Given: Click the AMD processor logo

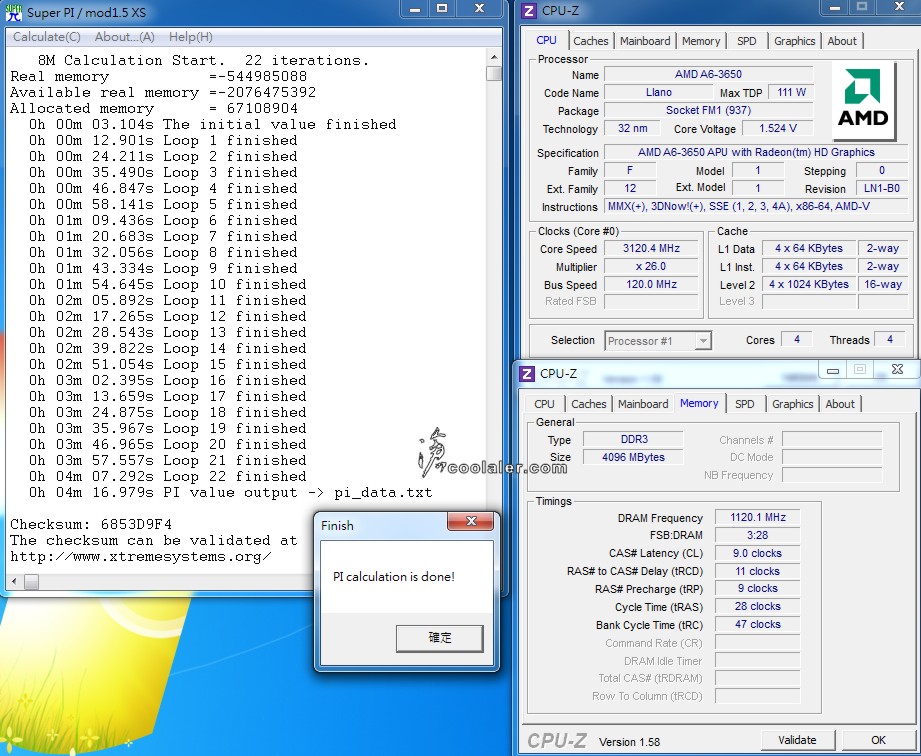Looking at the screenshot, I should coord(863,101).
